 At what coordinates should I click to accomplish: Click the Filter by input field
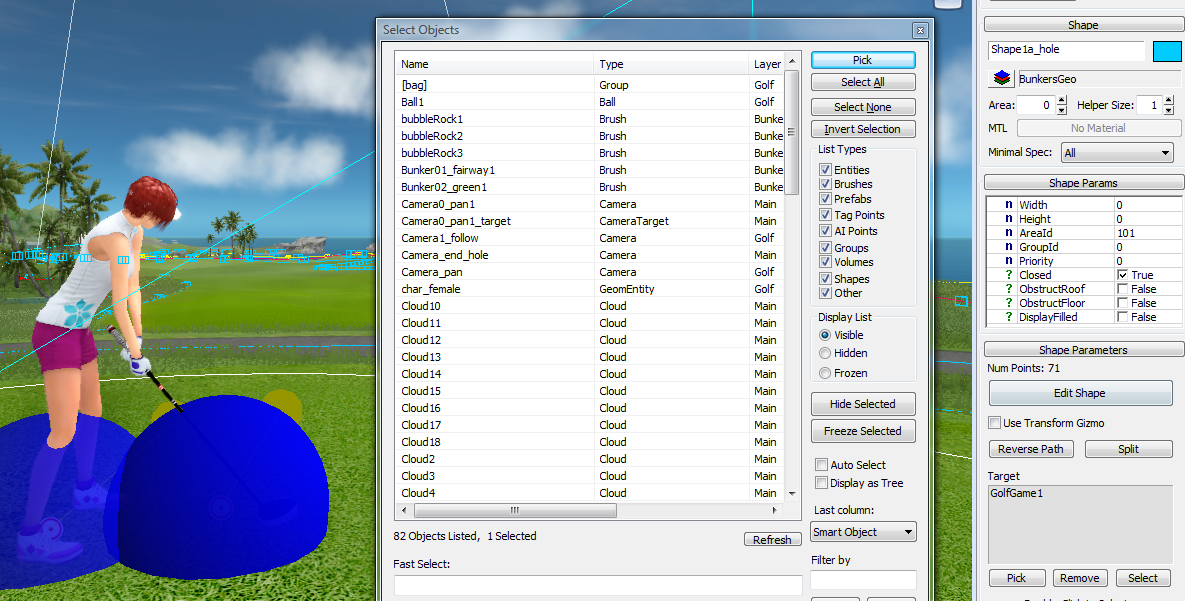coord(863,581)
